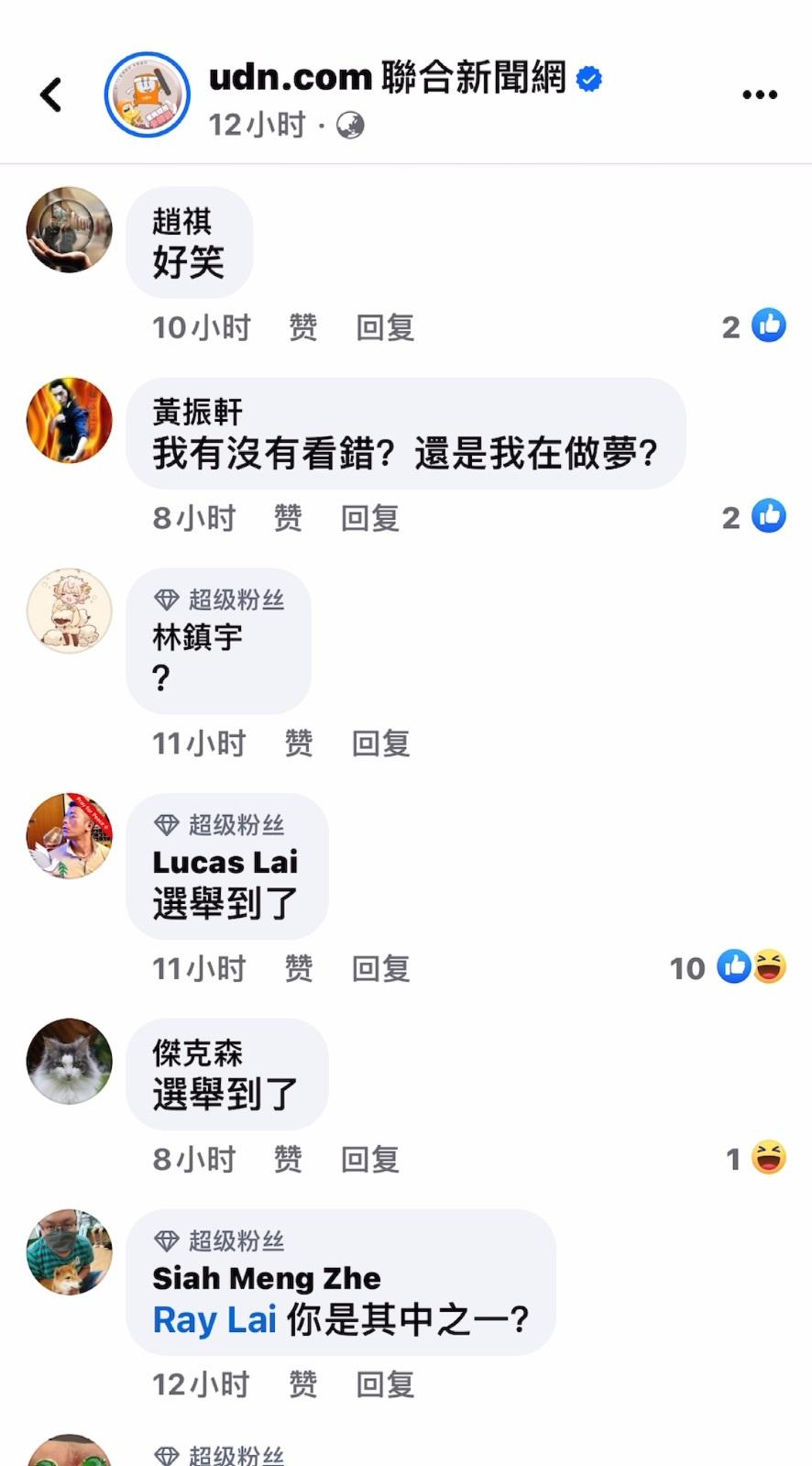Reply to 趙祺's comment via 回复
Screen dimensions: 812x1466
pos(385,327)
